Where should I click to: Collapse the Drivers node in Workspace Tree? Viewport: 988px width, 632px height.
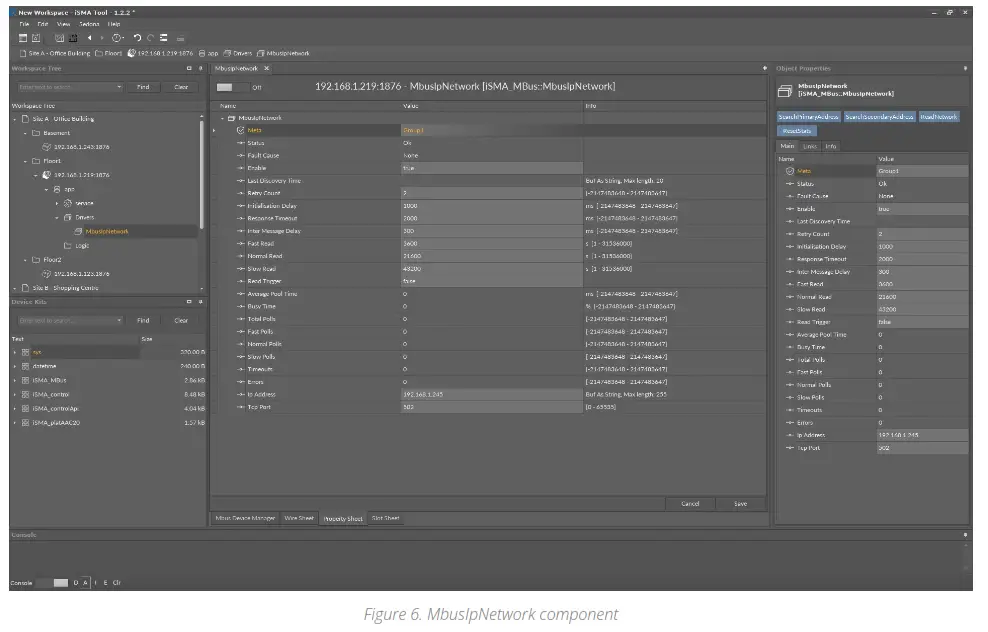coord(57,217)
